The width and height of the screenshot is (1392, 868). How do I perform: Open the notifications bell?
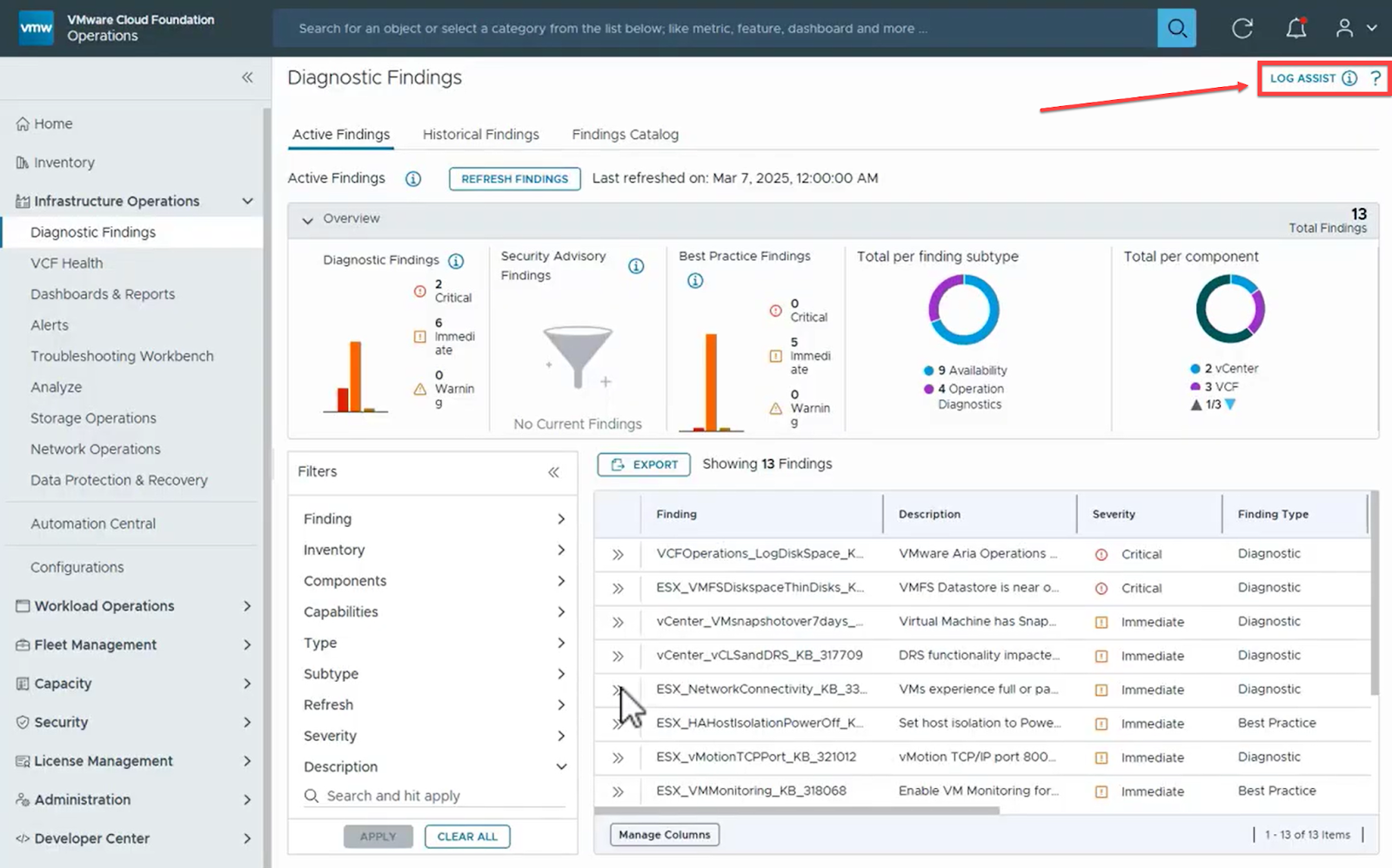1295,29
